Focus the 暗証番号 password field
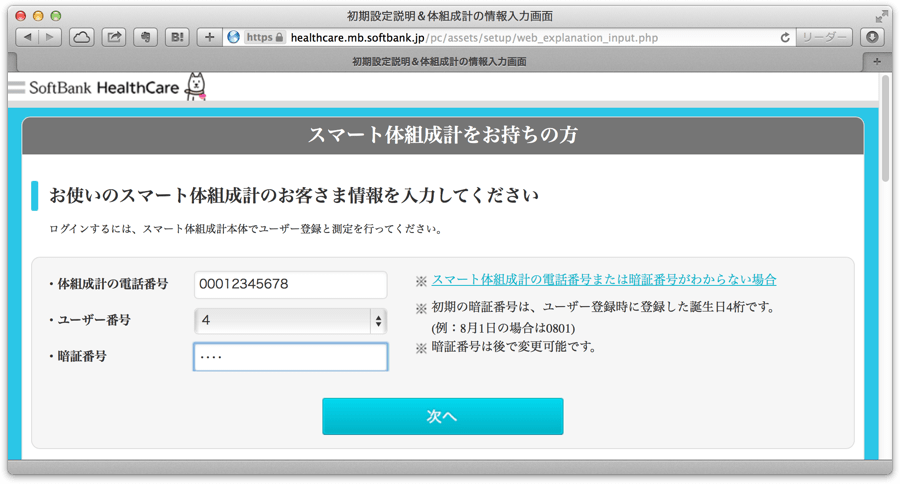The width and height of the screenshot is (900, 484). click(290, 357)
